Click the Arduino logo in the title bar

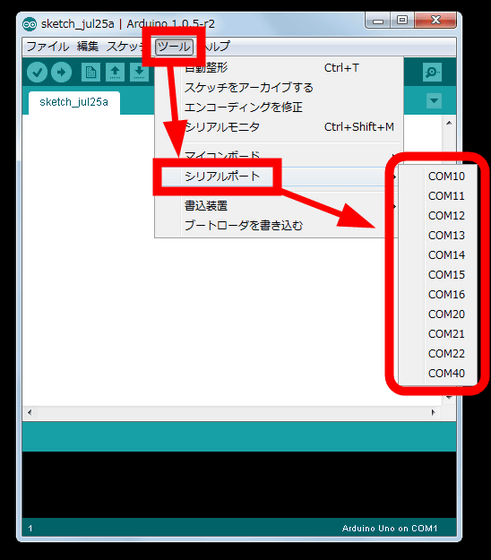pyautogui.click(x=29, y=24)
